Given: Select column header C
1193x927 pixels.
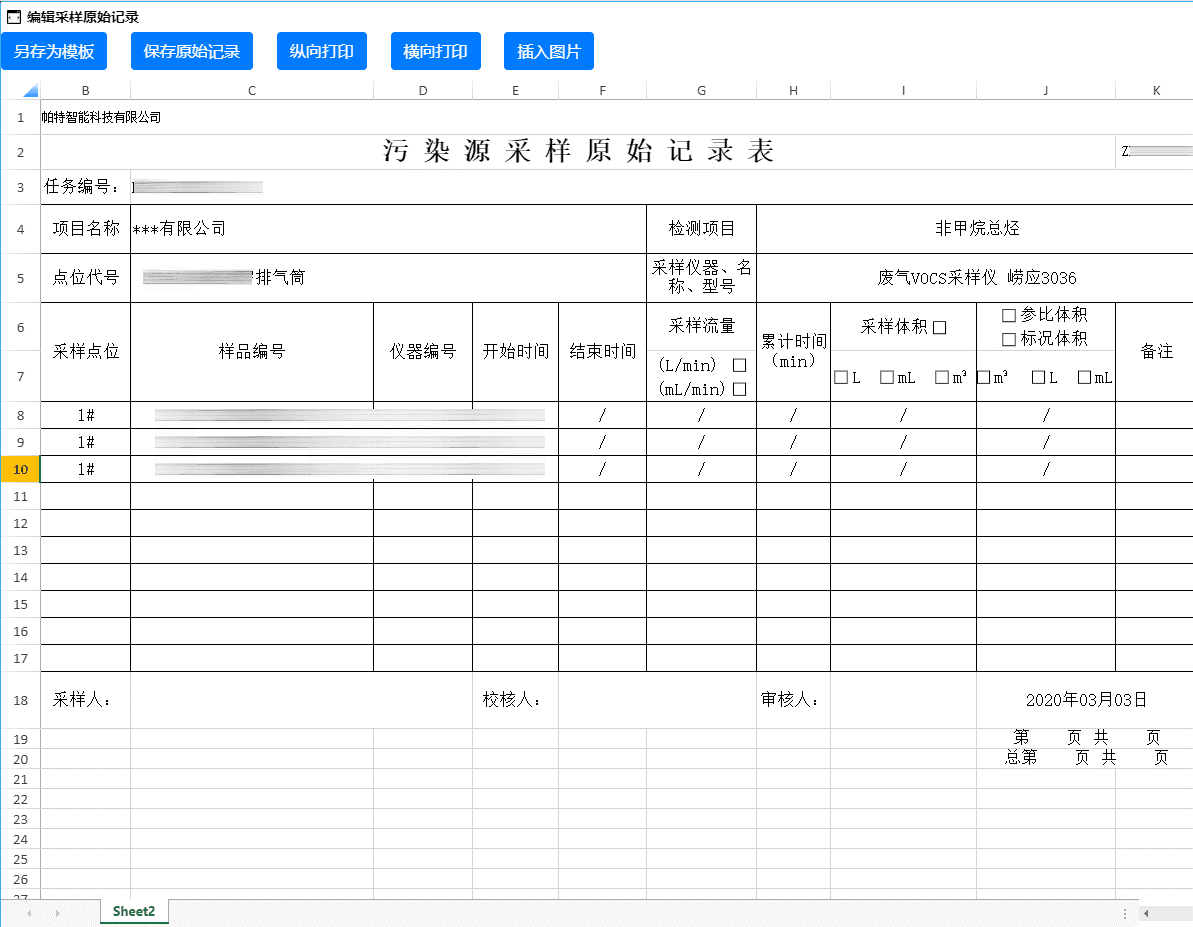Looking at the screenshot, I should [x=252, y=91].
